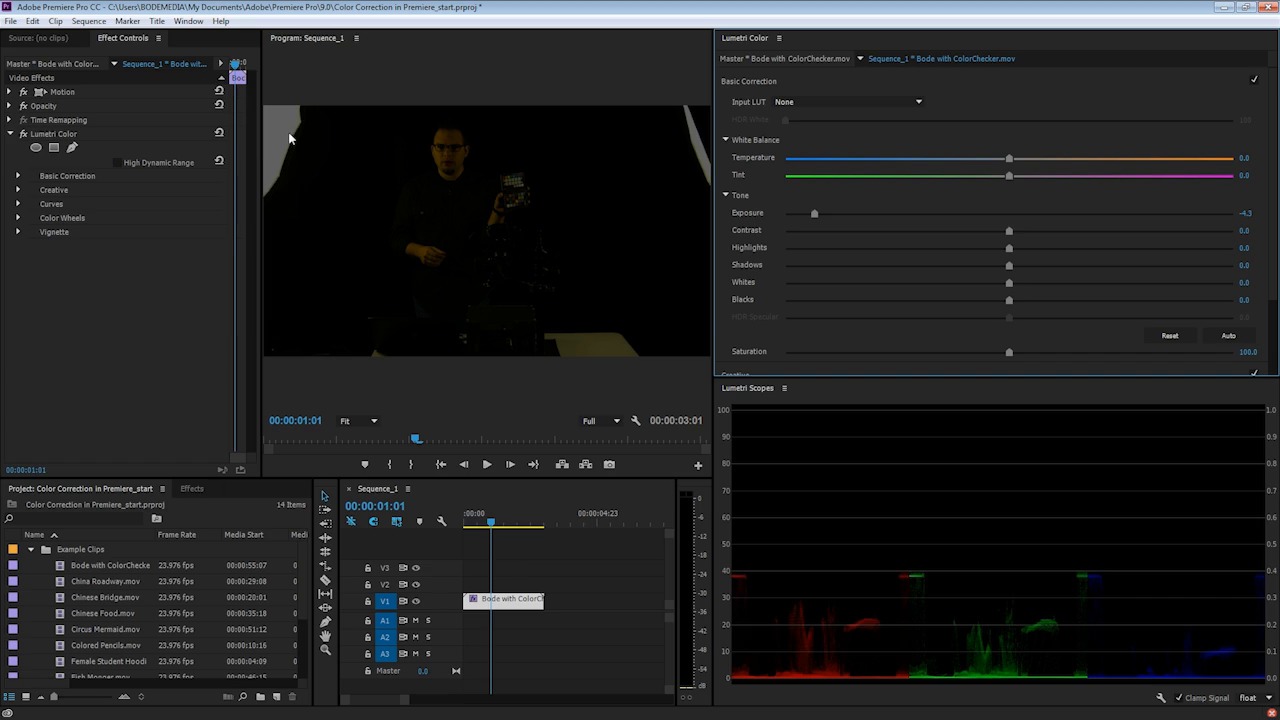Open the Full playback resolution dropdown

click(x=601, y=421)
